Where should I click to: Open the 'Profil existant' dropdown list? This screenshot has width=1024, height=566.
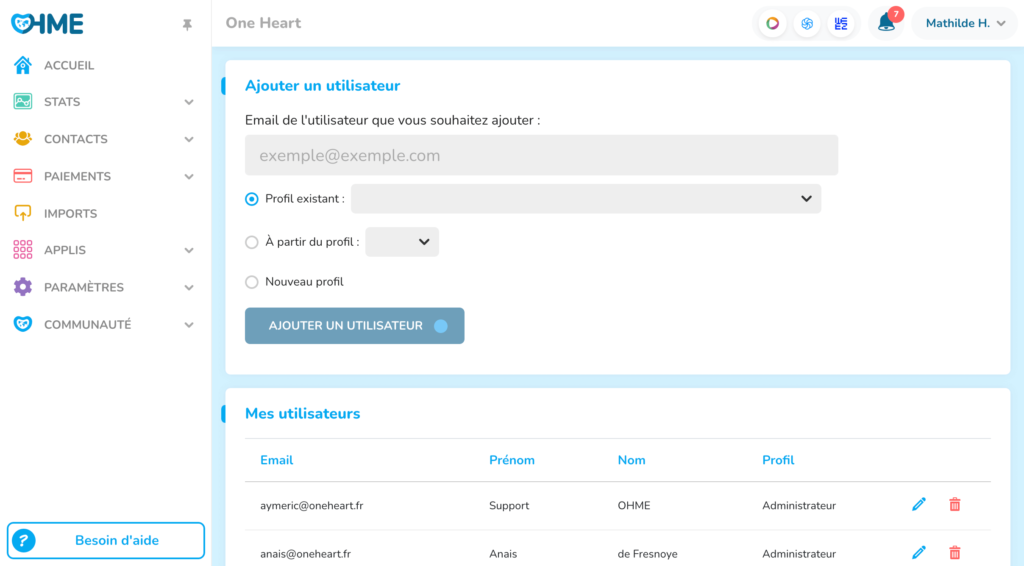[x=585, y=199]
